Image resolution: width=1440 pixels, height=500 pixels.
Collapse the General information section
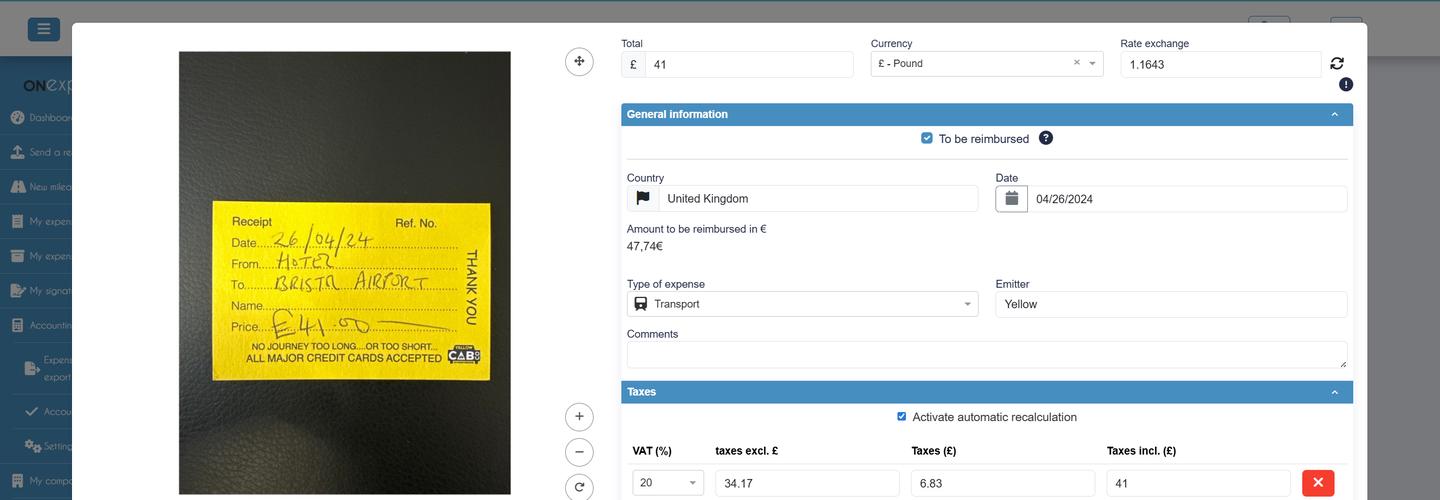pyautogui.click(x=1334, y=115)
